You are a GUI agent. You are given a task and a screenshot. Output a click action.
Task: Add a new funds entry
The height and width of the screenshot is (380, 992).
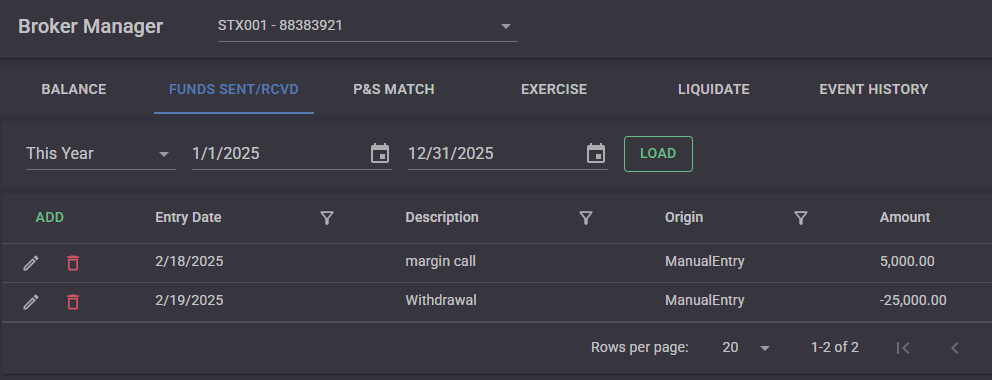pos(49,218)
